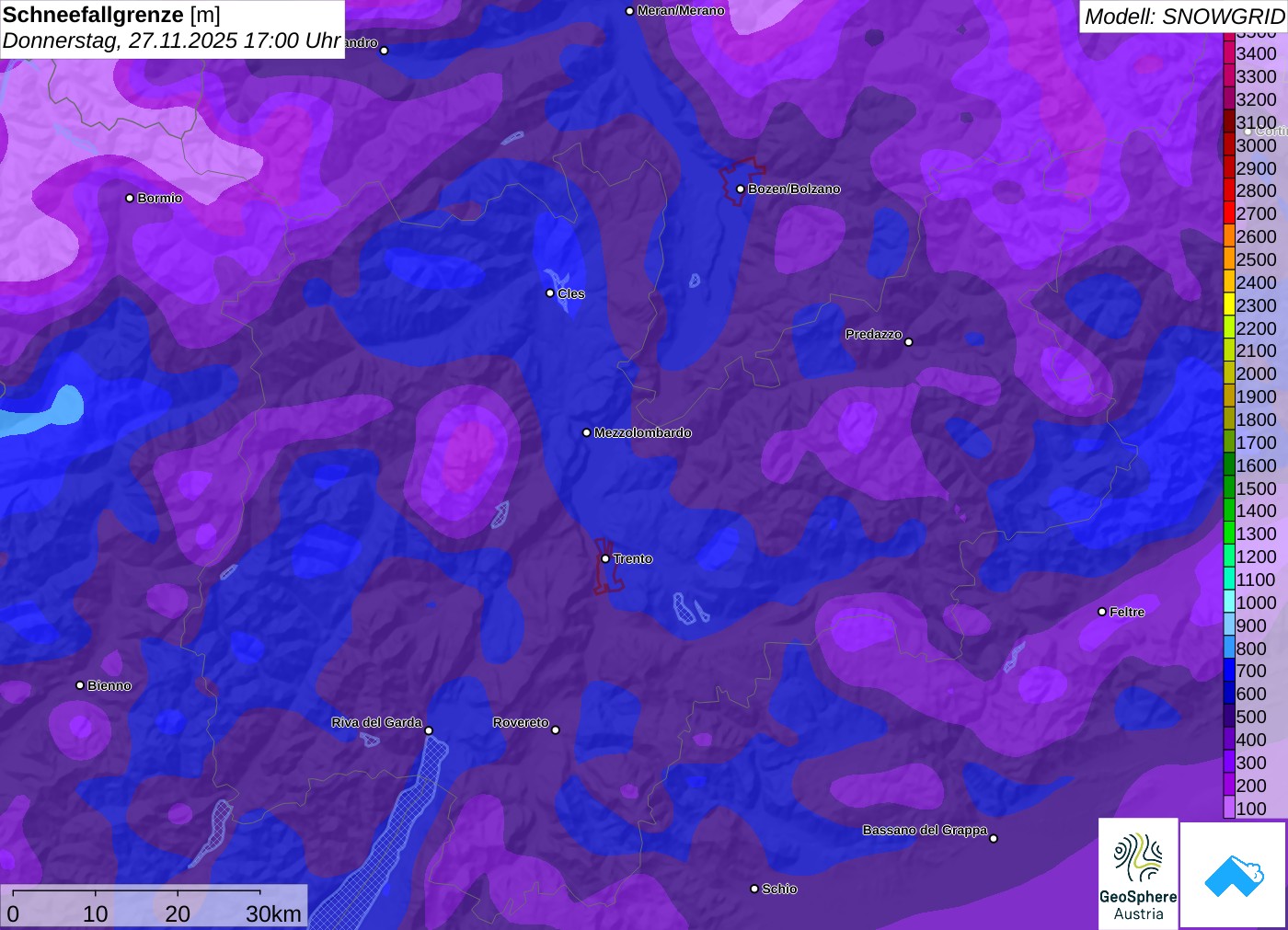1288x930 pixels.
Task: Select the 2800 m legend color swatch
Action: pyautogui.click(x=1228, y=190)
